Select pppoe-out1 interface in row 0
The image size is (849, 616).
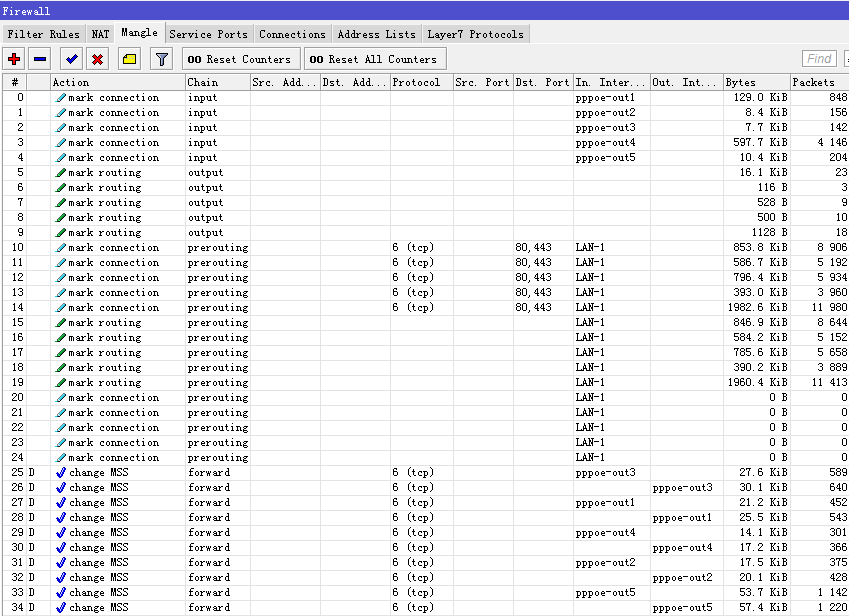click(x=605, y=97)
